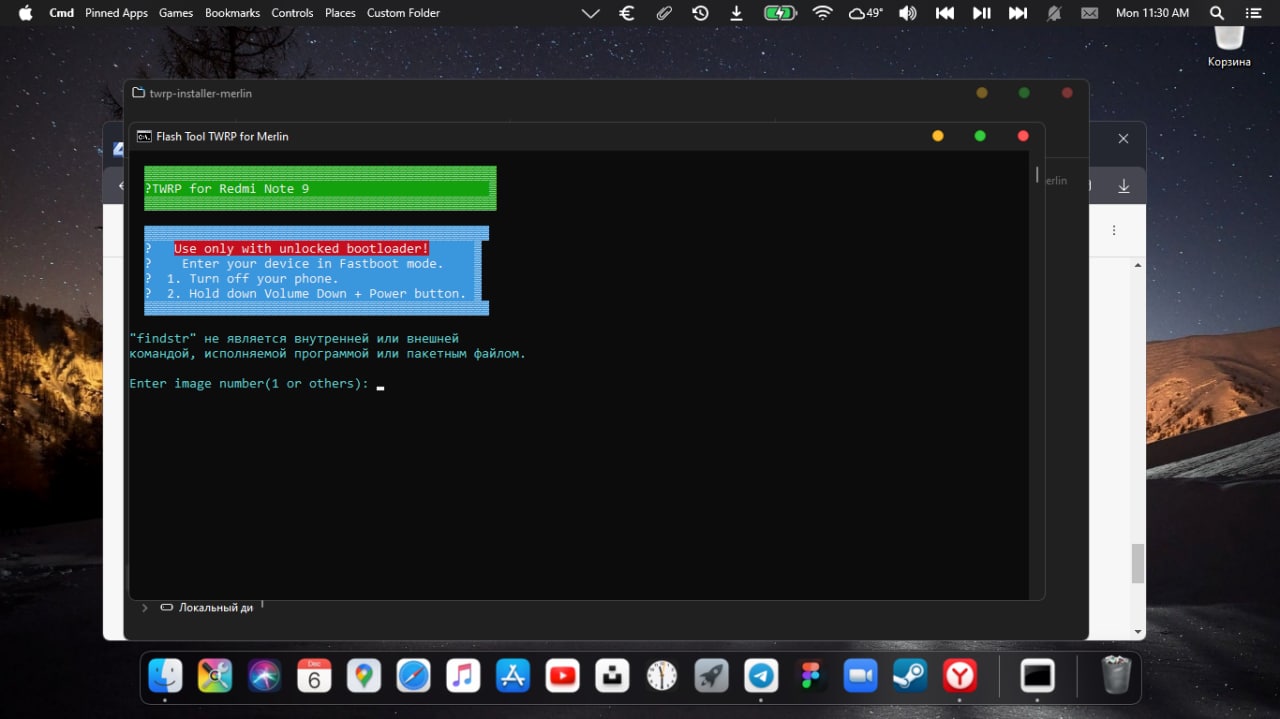Open the volume speaker icon

[x=907, y=13]
